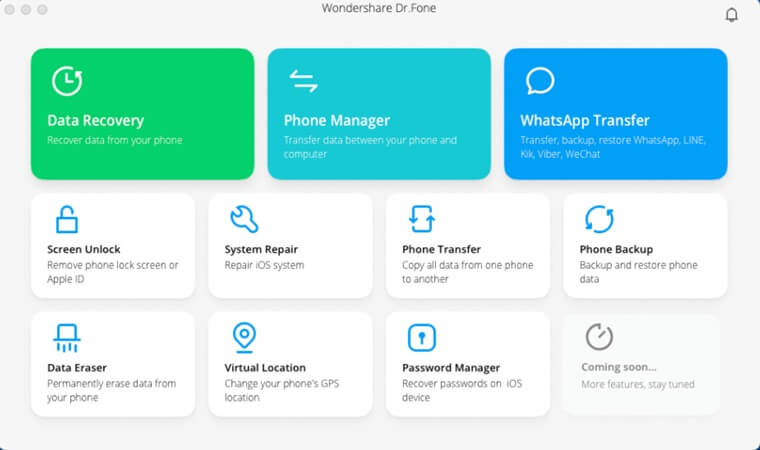Click "More features, stay tuned" text

pos(638,385)
